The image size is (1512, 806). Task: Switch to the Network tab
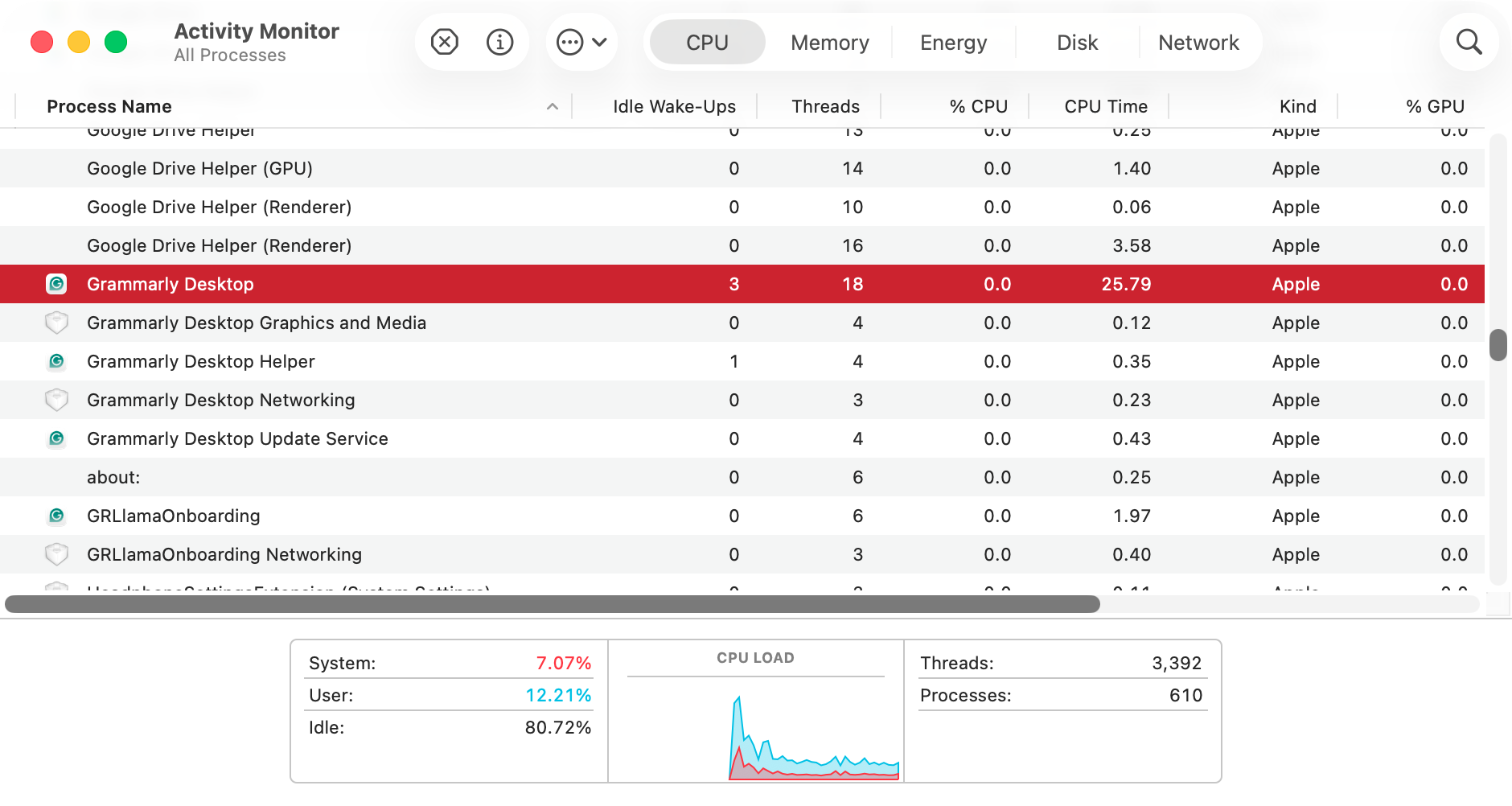(x=1199, y=42)
